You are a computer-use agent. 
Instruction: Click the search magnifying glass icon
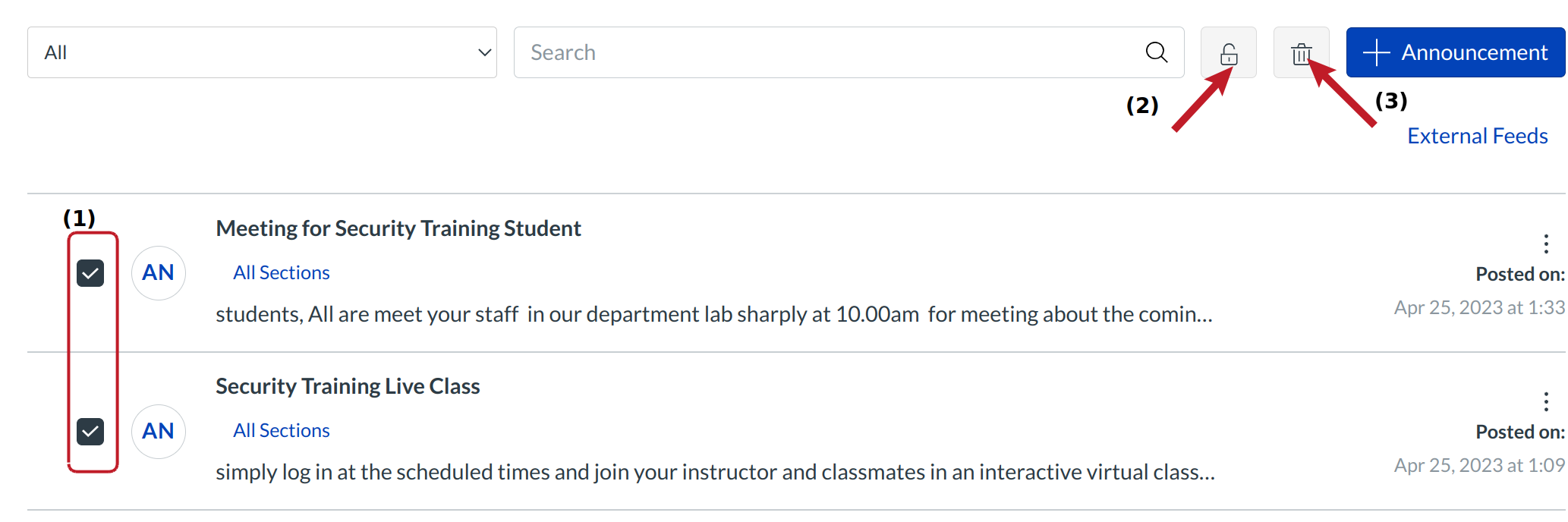pyautogui.click(x=1156, y=52)
